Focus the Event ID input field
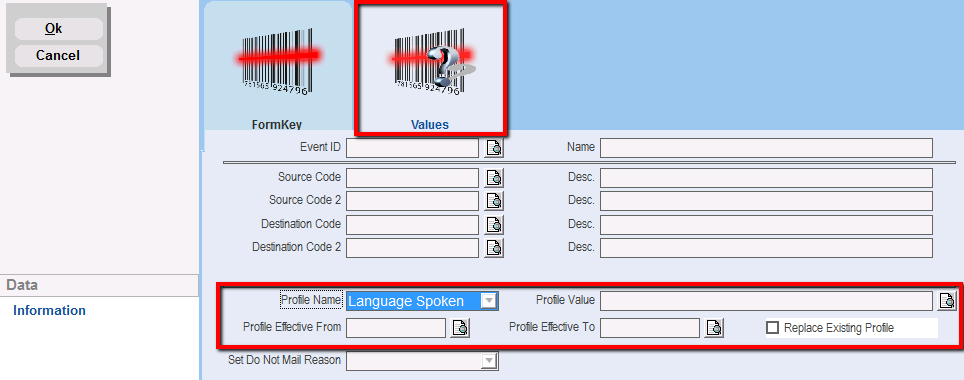964x380 pixels. click(x=413, y=148)
